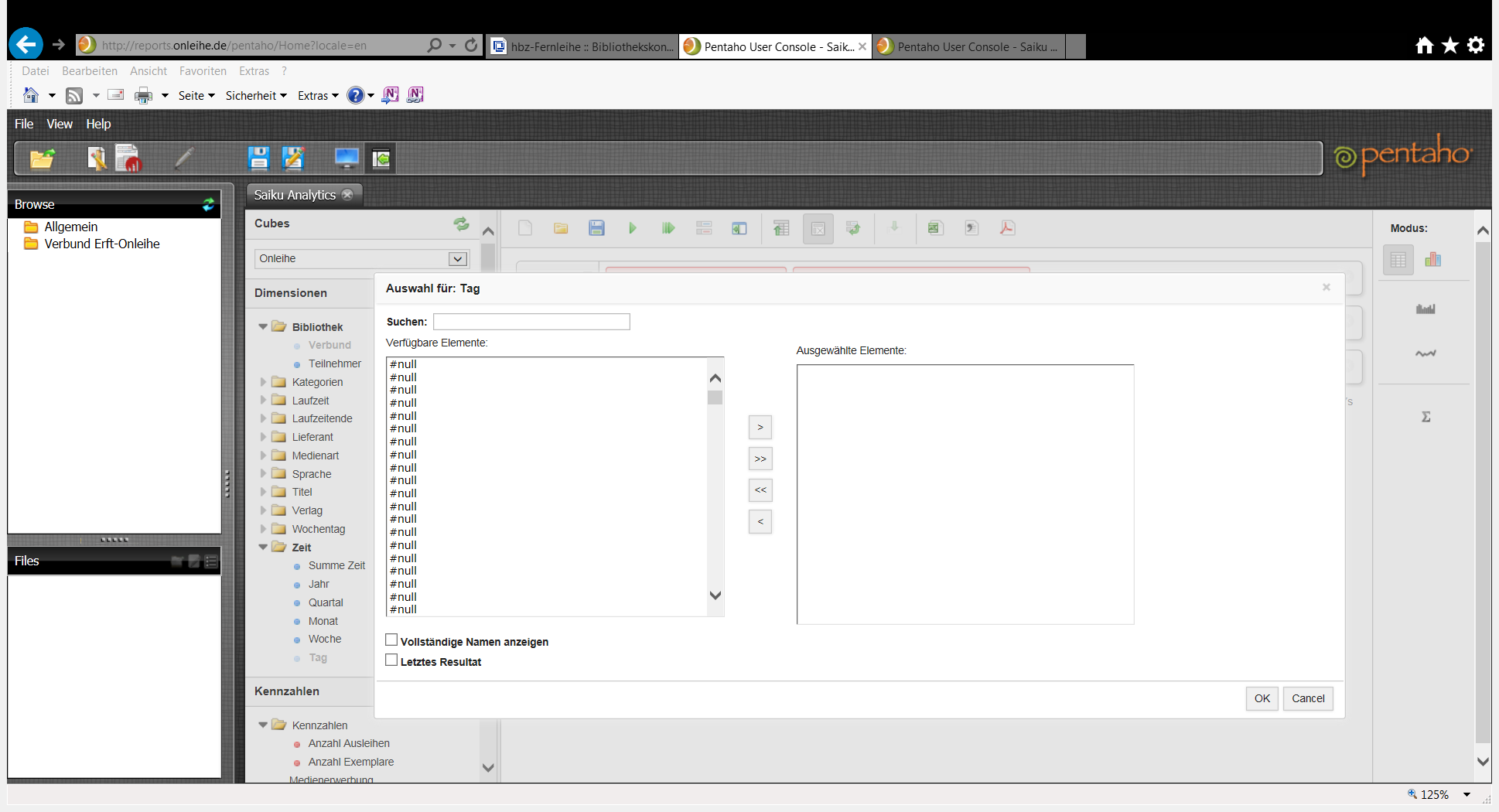Click the Cancel button
This screenshot has height=812, width=1499.
1308,698
